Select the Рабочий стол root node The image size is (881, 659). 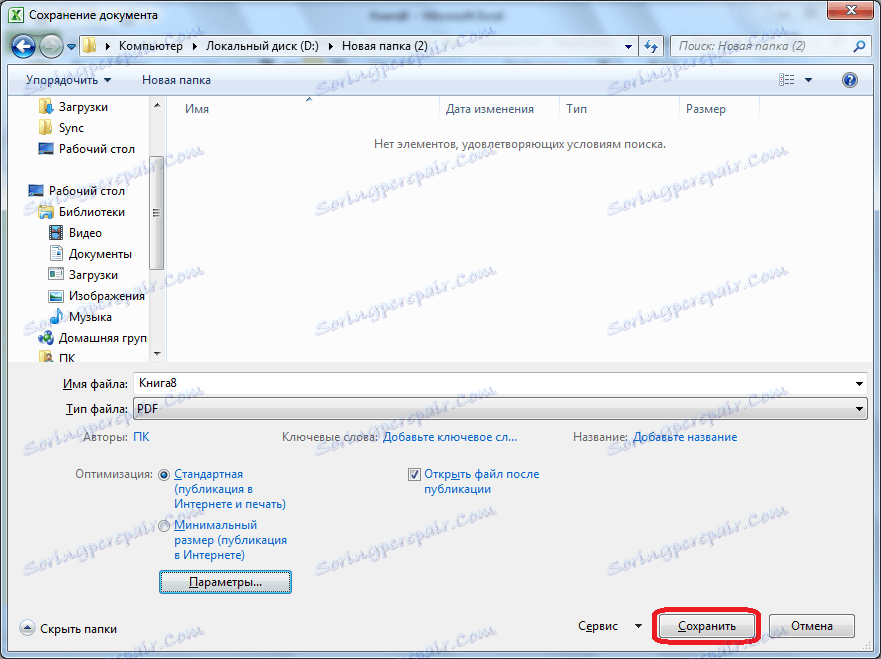87,191
